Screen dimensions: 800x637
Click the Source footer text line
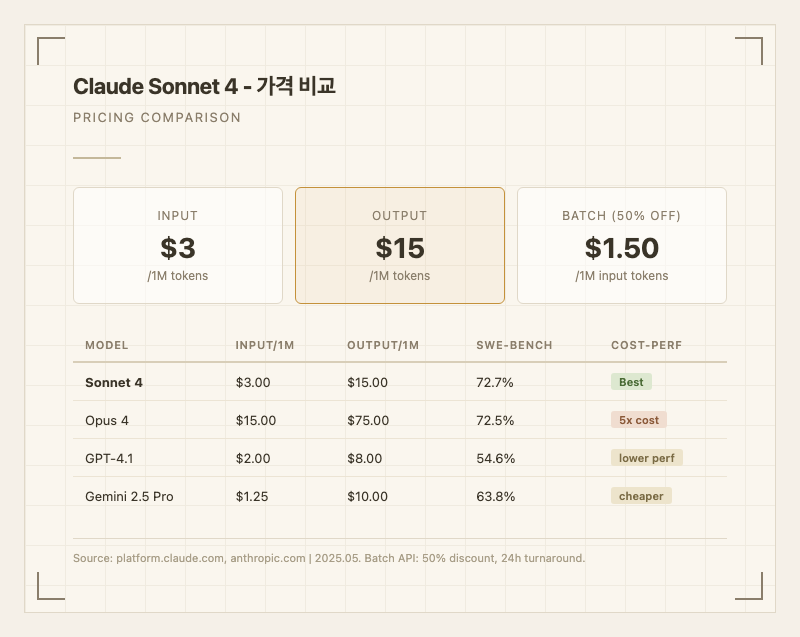coord(329,558)
